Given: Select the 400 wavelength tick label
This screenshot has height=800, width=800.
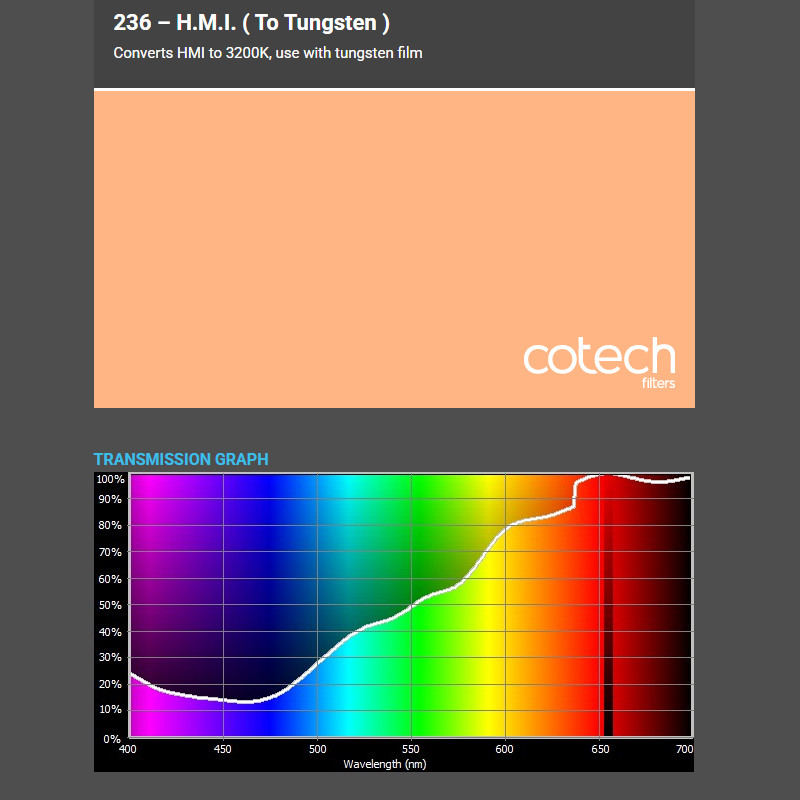Looking at the screenshot, I should [128, 747].
